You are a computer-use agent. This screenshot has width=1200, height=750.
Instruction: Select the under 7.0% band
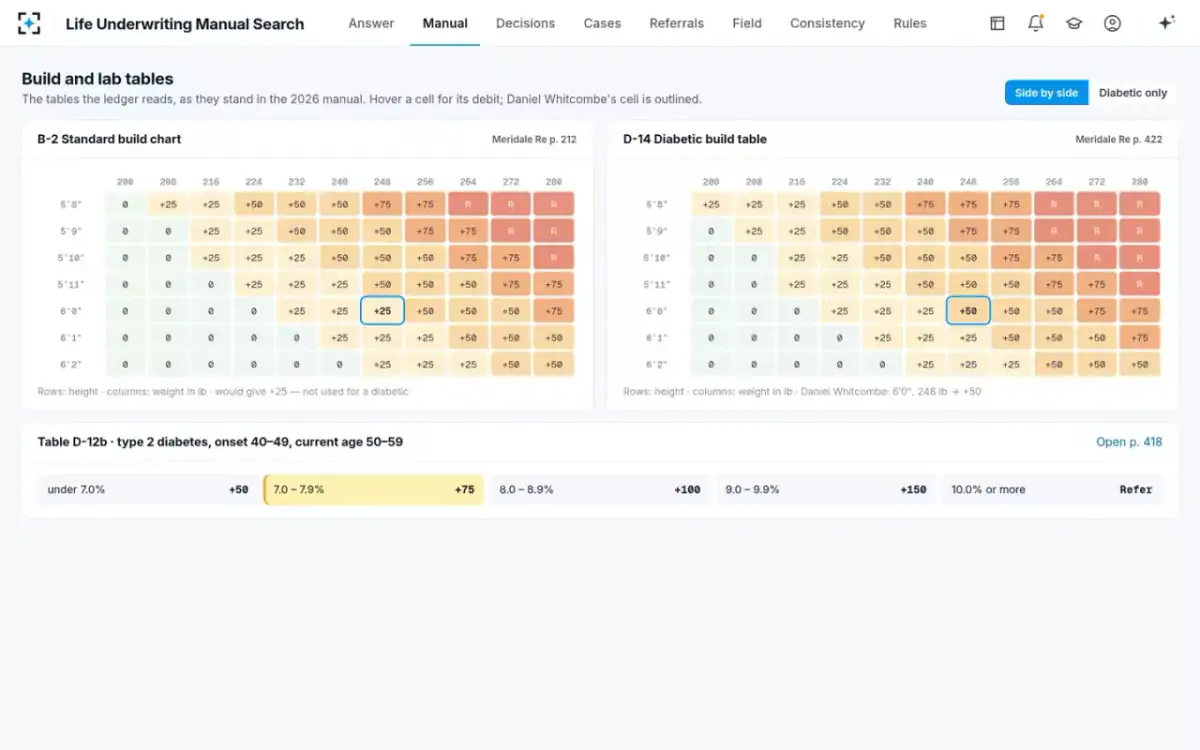coord(148,490)
